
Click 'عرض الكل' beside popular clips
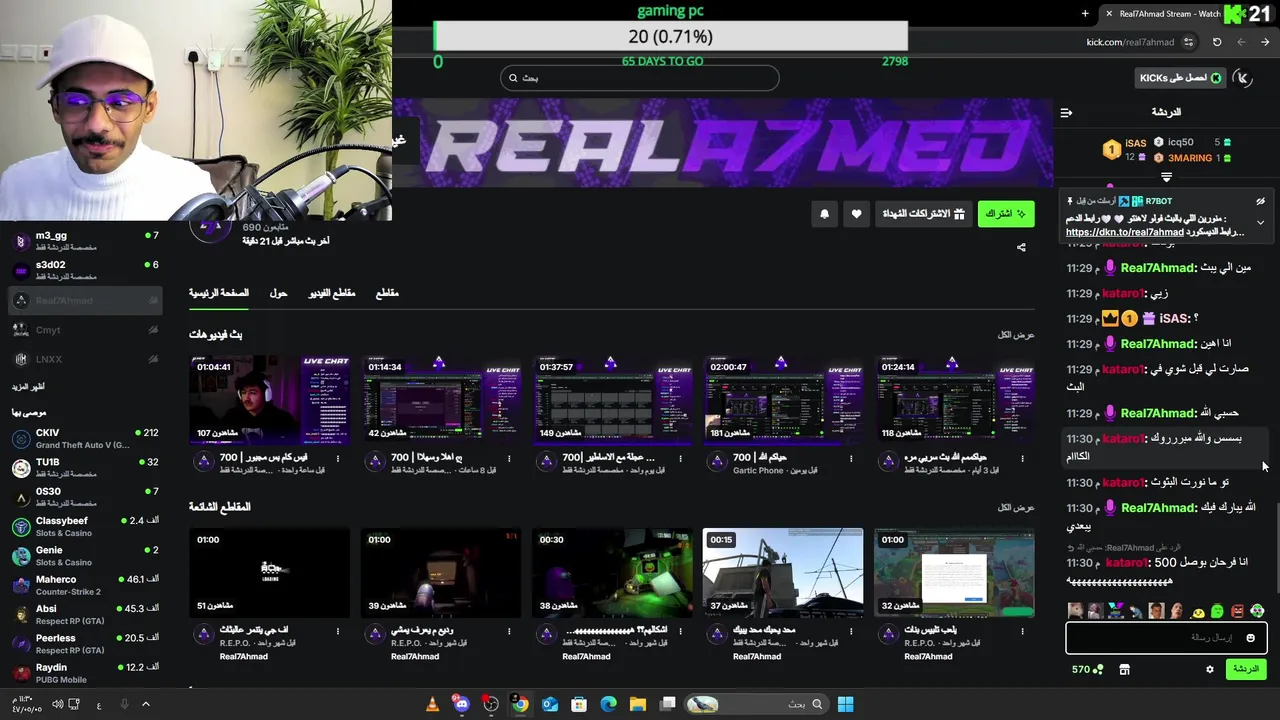click(x=1016, y=507)
